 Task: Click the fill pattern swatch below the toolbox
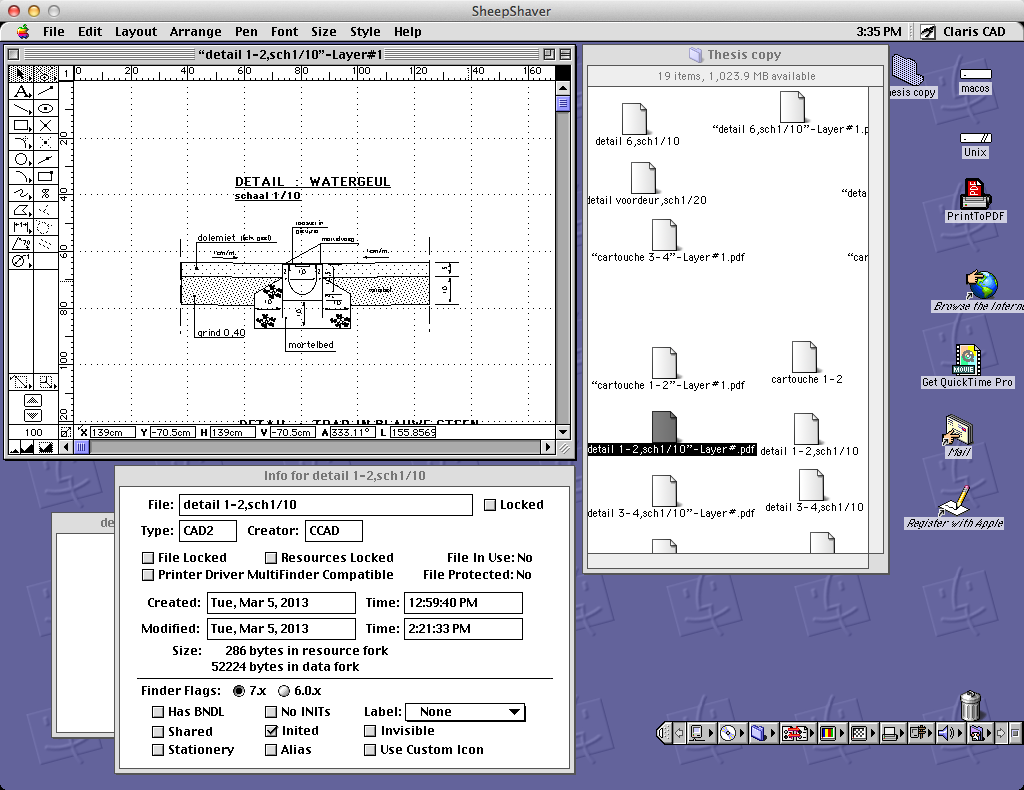click(x=45, y=447)
